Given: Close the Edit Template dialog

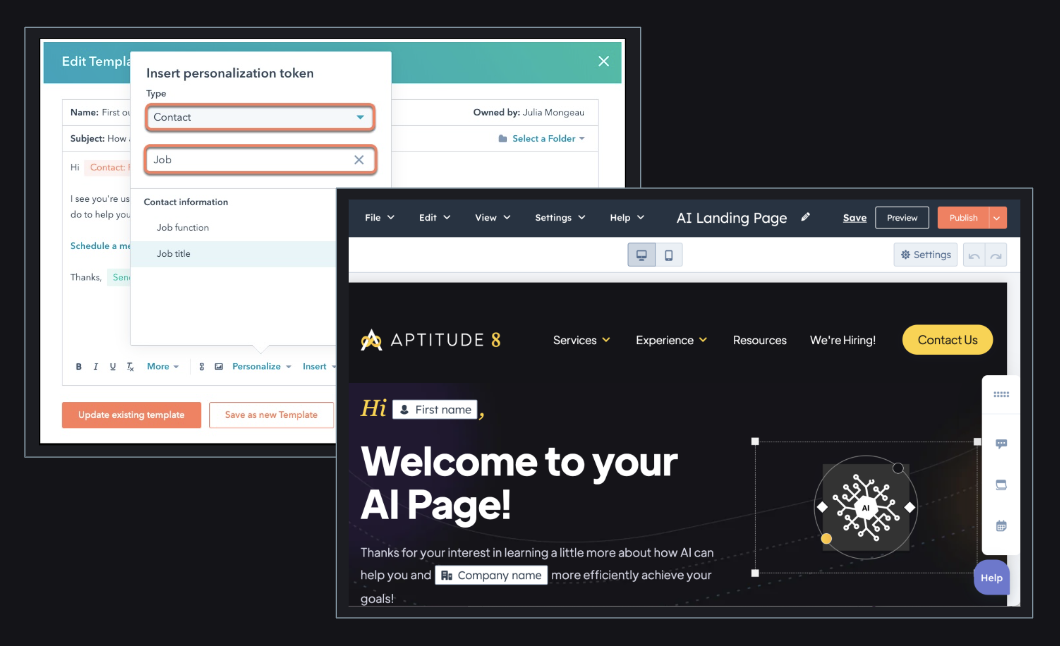Looking at the screenshot, I should point(604,61).
